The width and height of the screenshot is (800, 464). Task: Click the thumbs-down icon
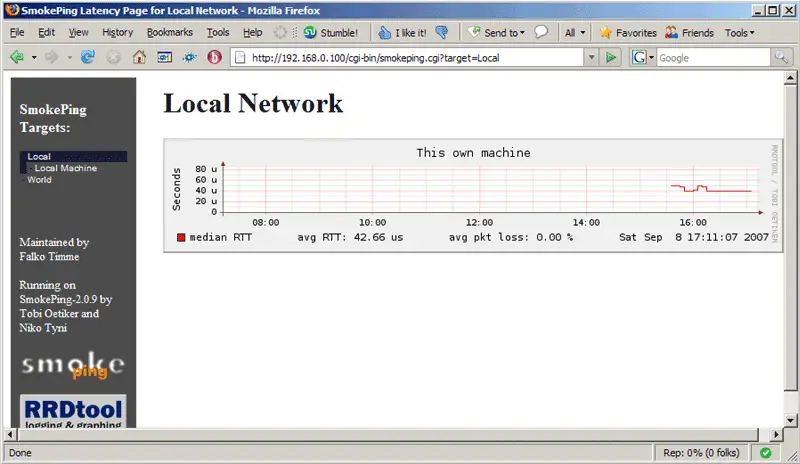point(442,33)
